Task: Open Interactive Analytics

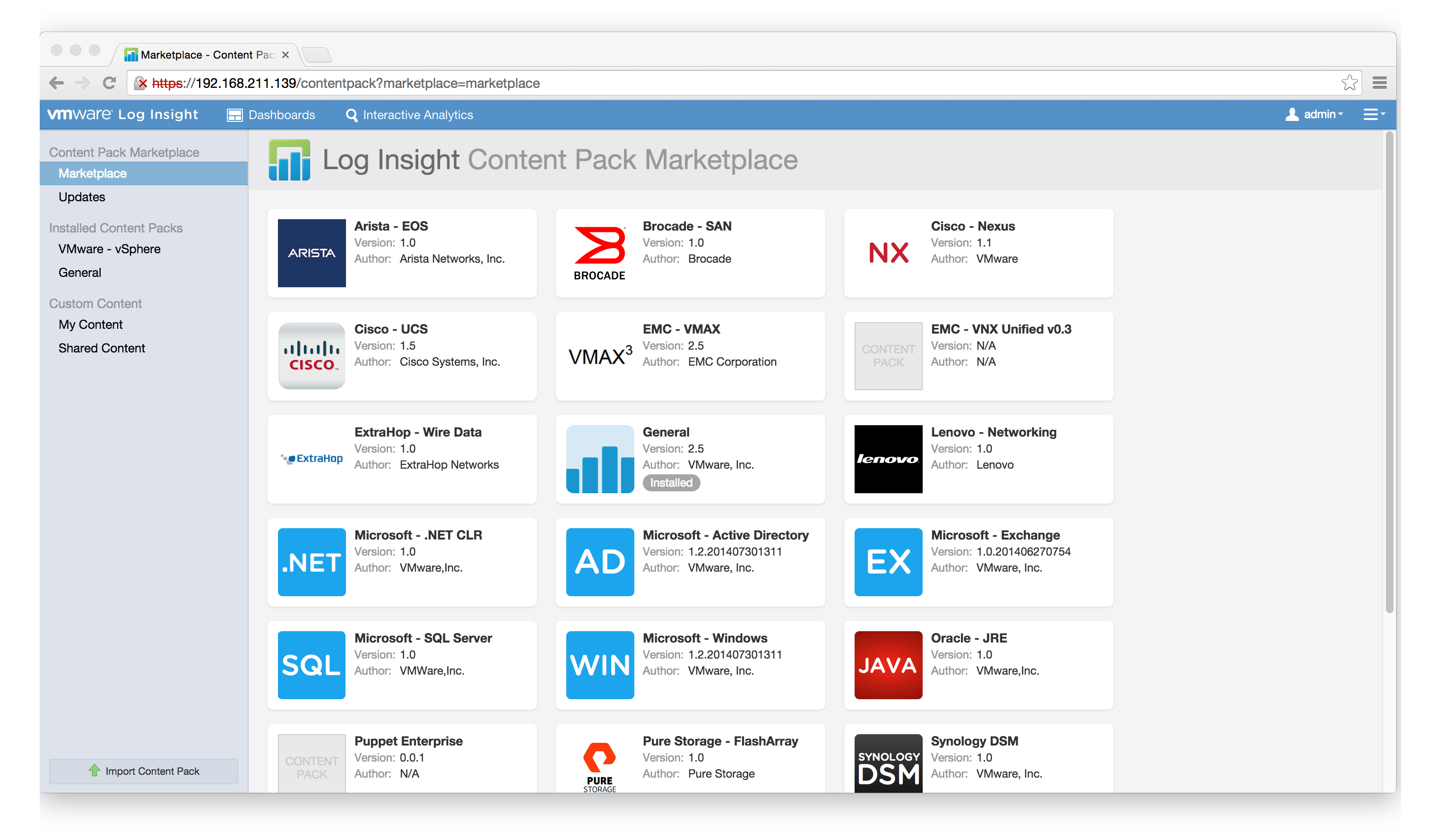Action: pos(409,115)
